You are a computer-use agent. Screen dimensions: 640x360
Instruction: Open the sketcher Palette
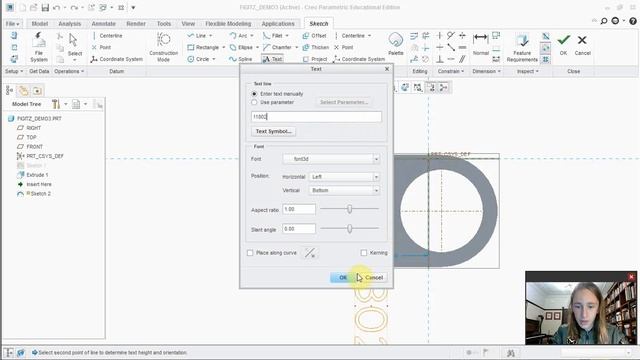click(x=396, y=44)
